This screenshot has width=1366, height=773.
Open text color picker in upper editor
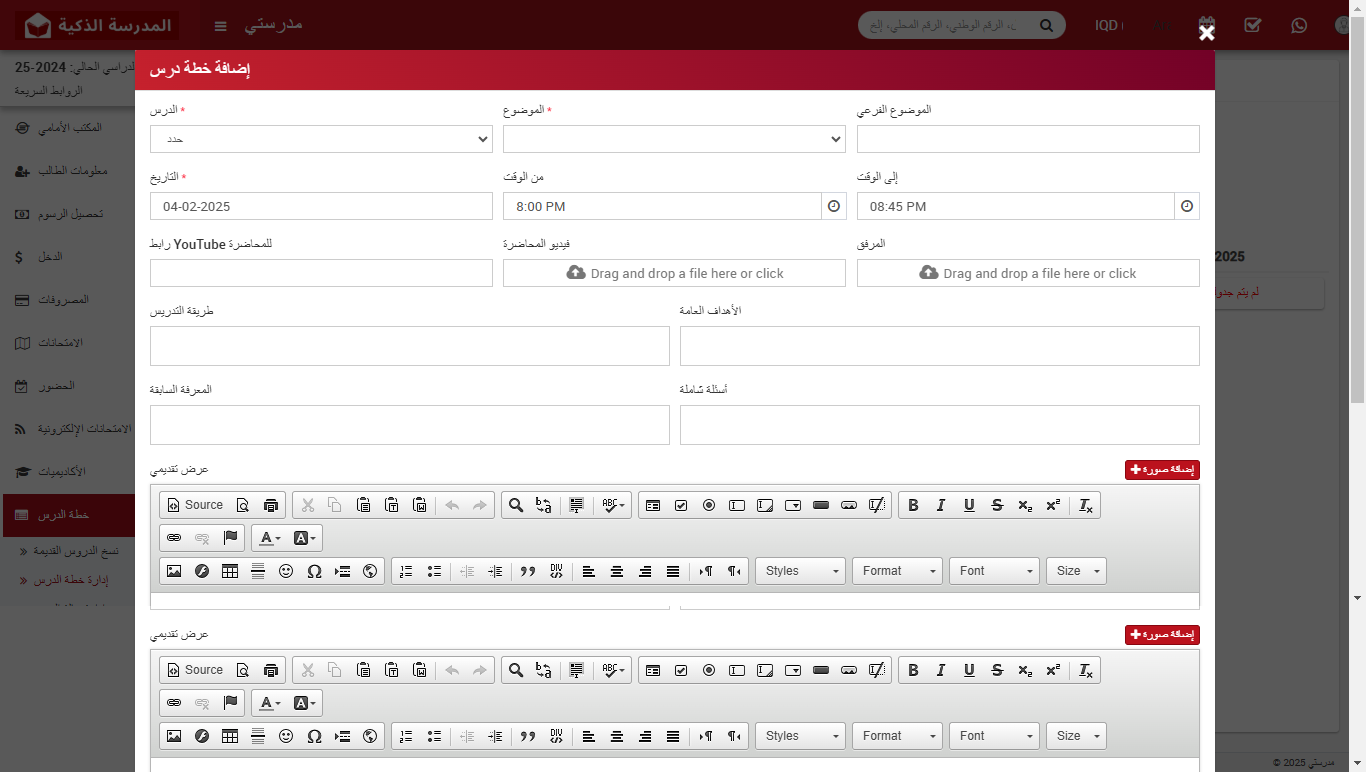coord(269,538)
